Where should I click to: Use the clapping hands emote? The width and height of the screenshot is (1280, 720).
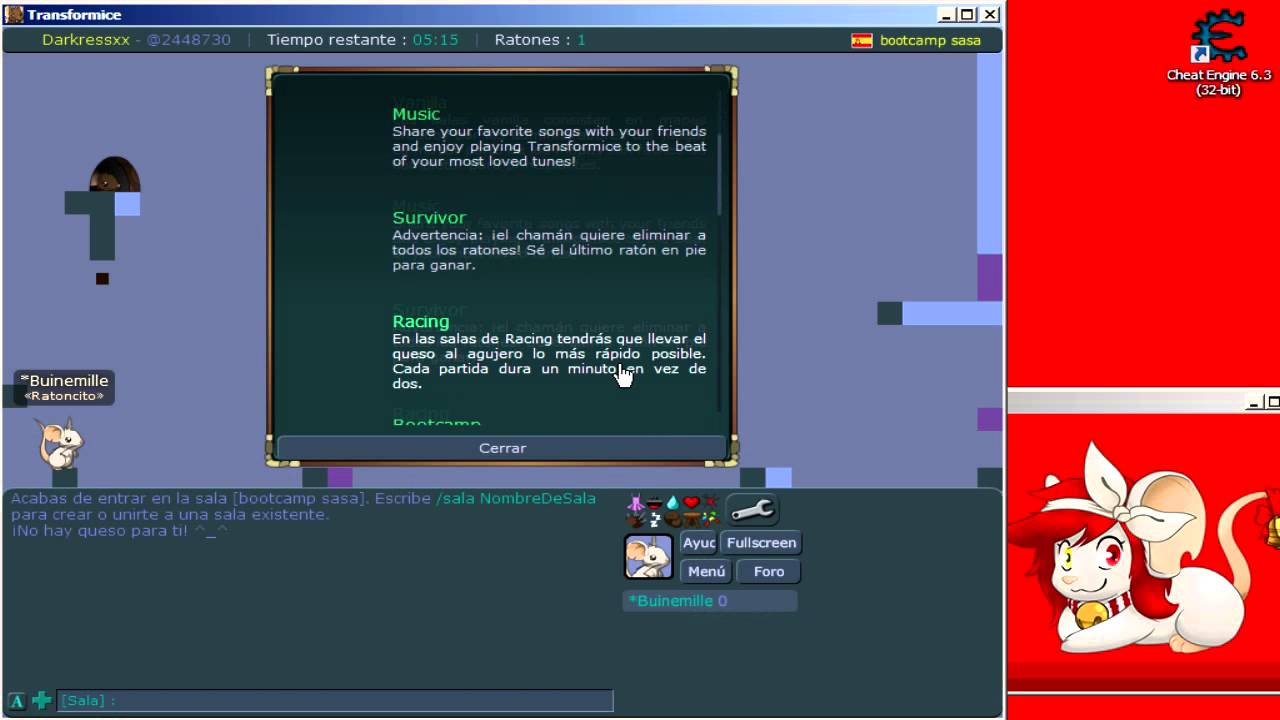(635, 520)
